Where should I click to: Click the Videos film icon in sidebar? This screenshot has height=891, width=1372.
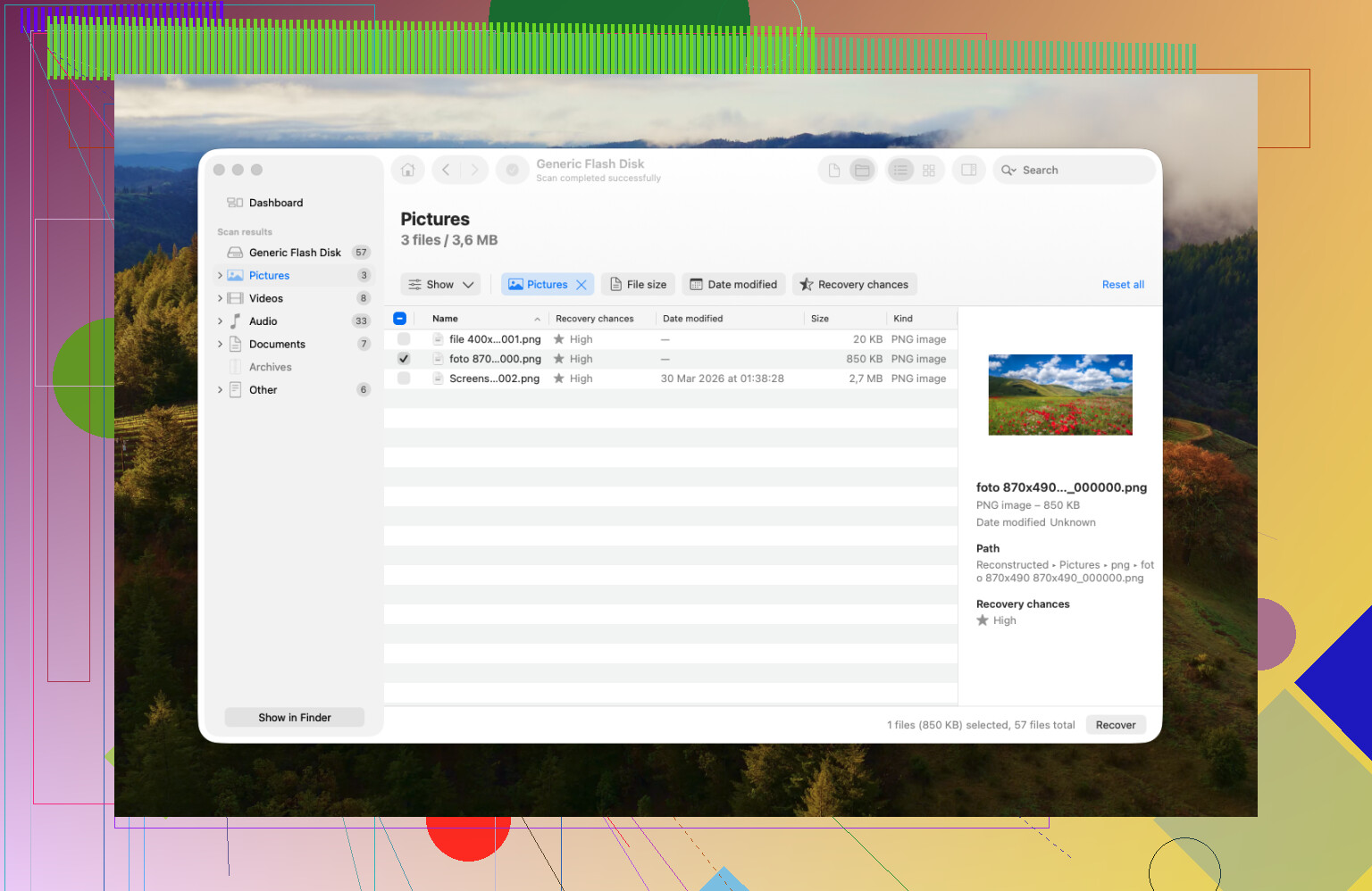(x=235, y=298)
